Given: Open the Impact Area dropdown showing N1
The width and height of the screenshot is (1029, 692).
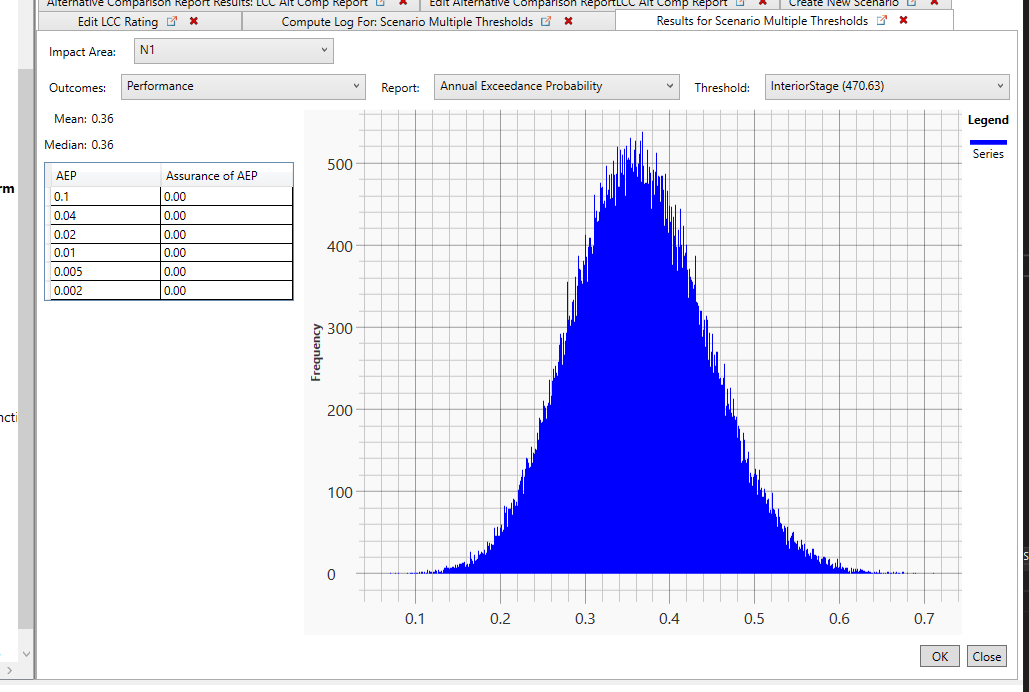Looking at the screenshot, I should click(323, 50).
